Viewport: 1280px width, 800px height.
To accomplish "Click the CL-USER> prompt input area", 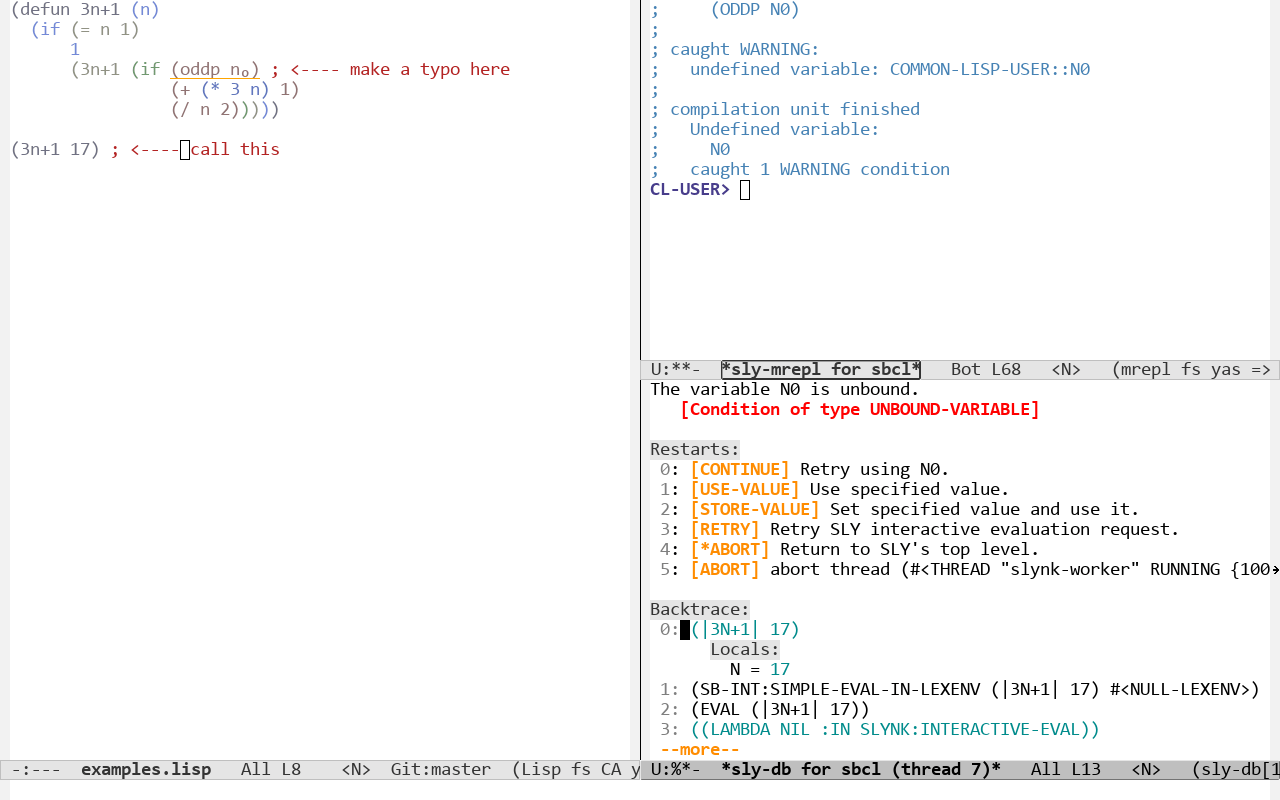I will pos(744,189).
